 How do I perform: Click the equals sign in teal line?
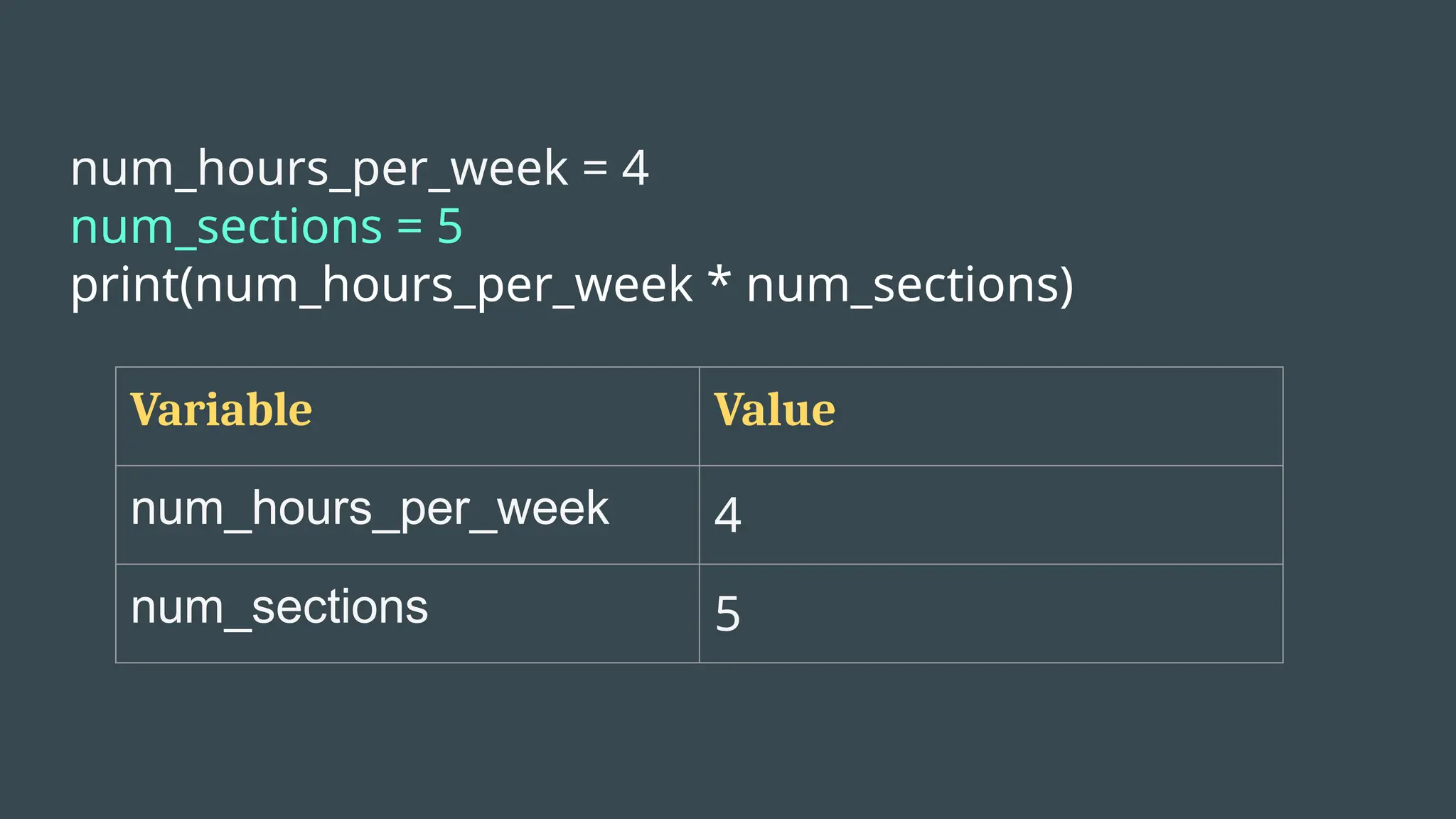(409, 227)
